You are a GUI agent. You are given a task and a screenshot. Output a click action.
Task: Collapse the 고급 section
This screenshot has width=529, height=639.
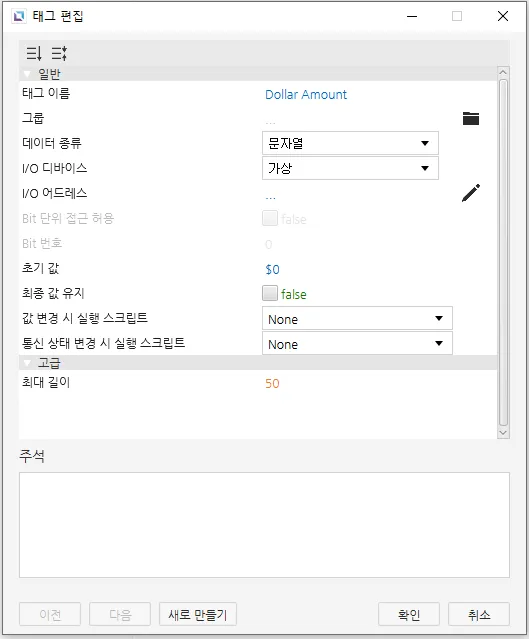click(27, 363)
